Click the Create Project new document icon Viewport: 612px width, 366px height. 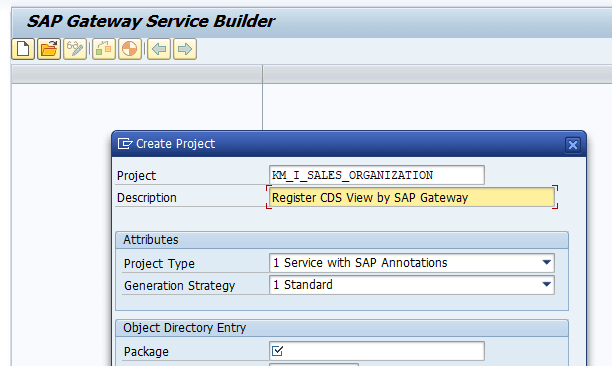click(23, 49)
